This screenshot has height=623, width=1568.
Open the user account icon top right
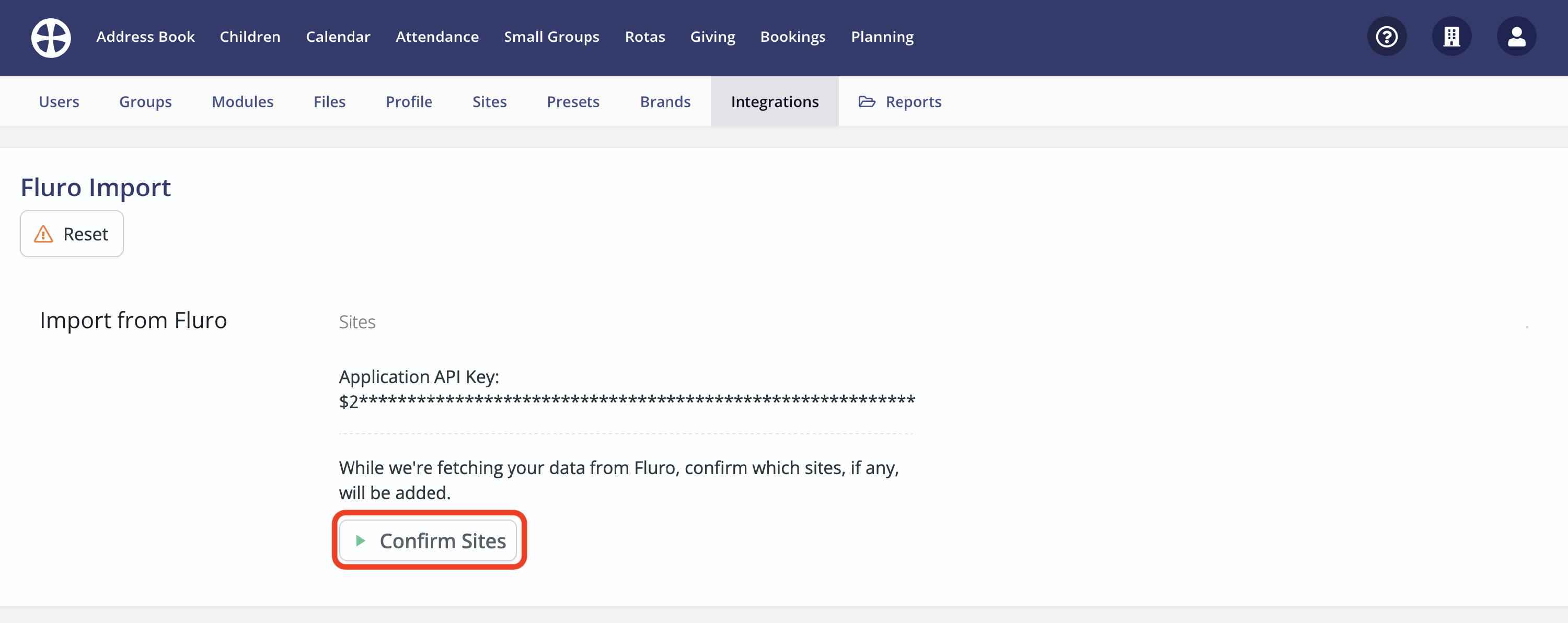coord(1517,37)
